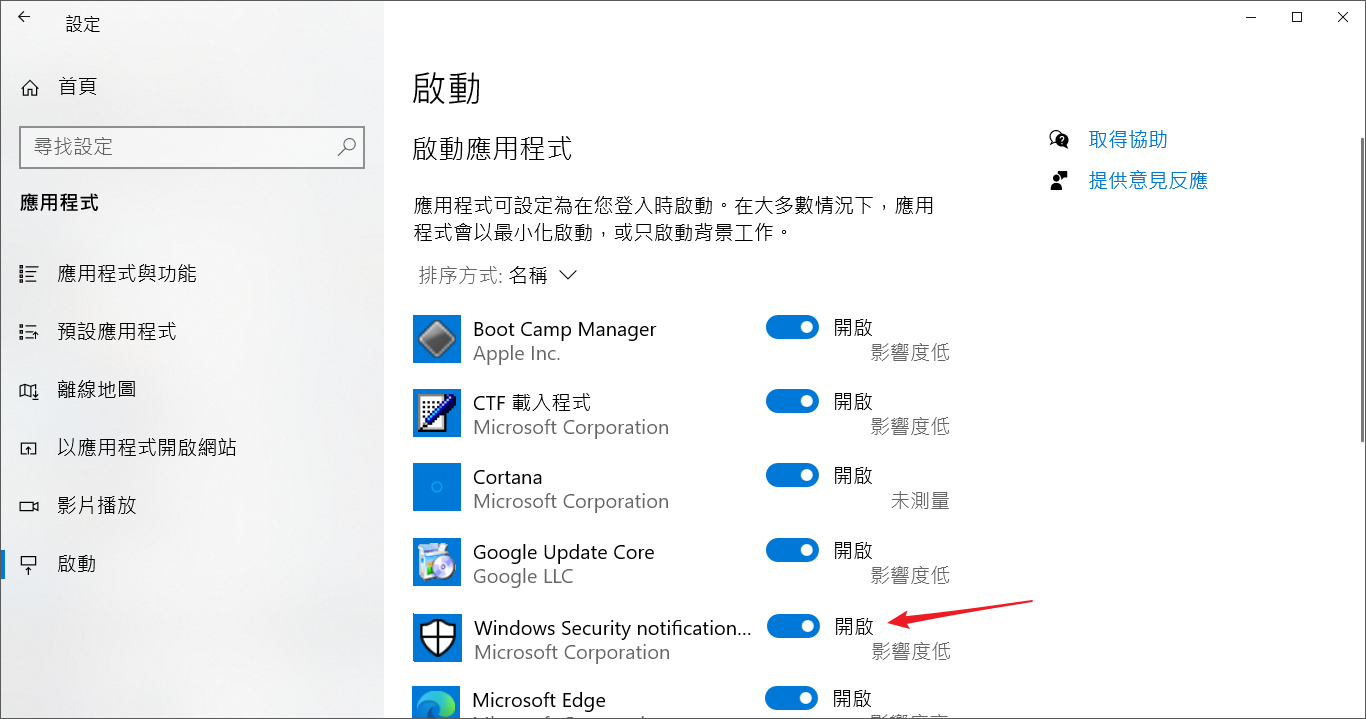Click the search magnifier icon

point(347,147)
